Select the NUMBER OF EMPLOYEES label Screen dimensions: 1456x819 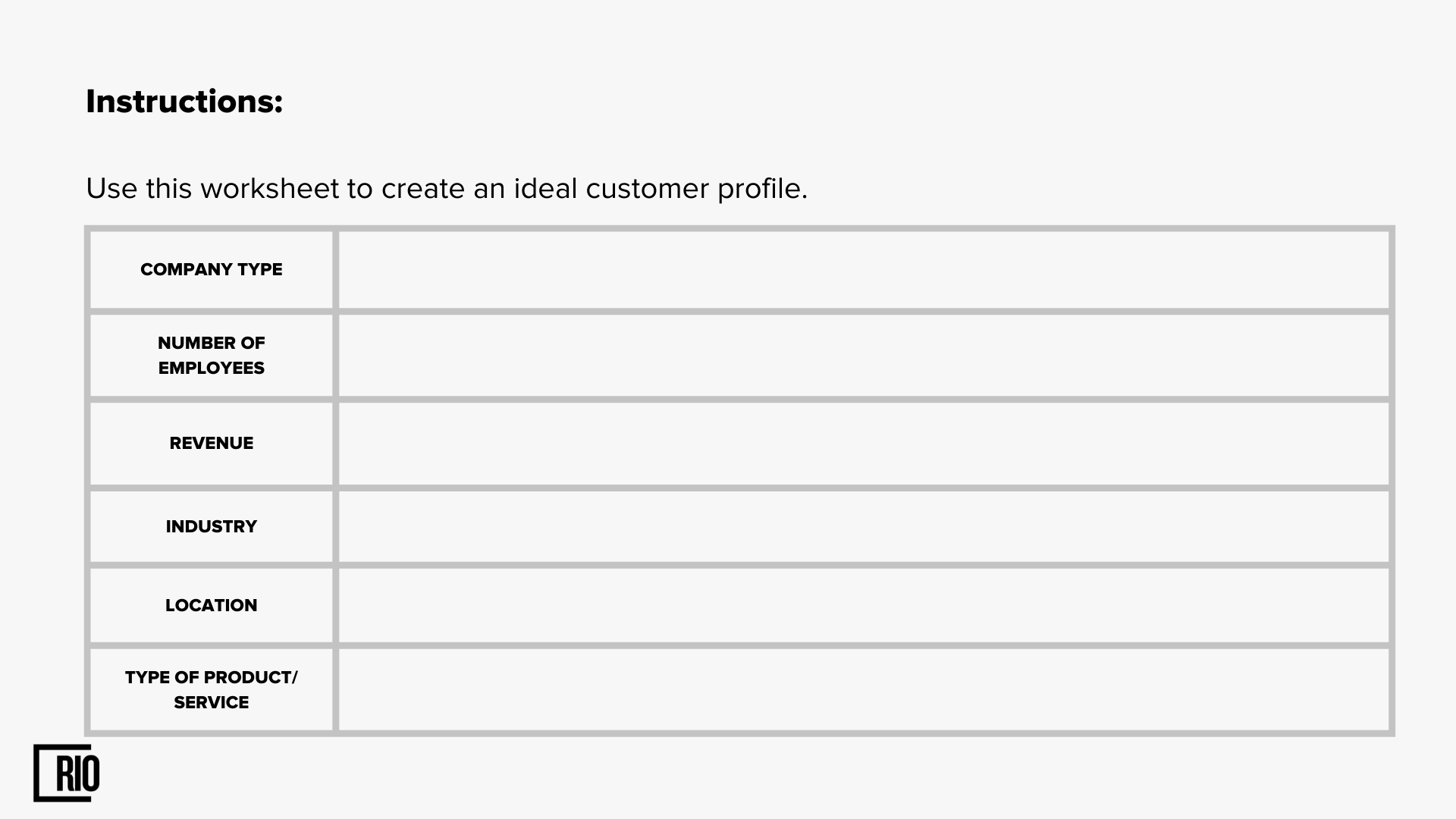tap(212, 356)
